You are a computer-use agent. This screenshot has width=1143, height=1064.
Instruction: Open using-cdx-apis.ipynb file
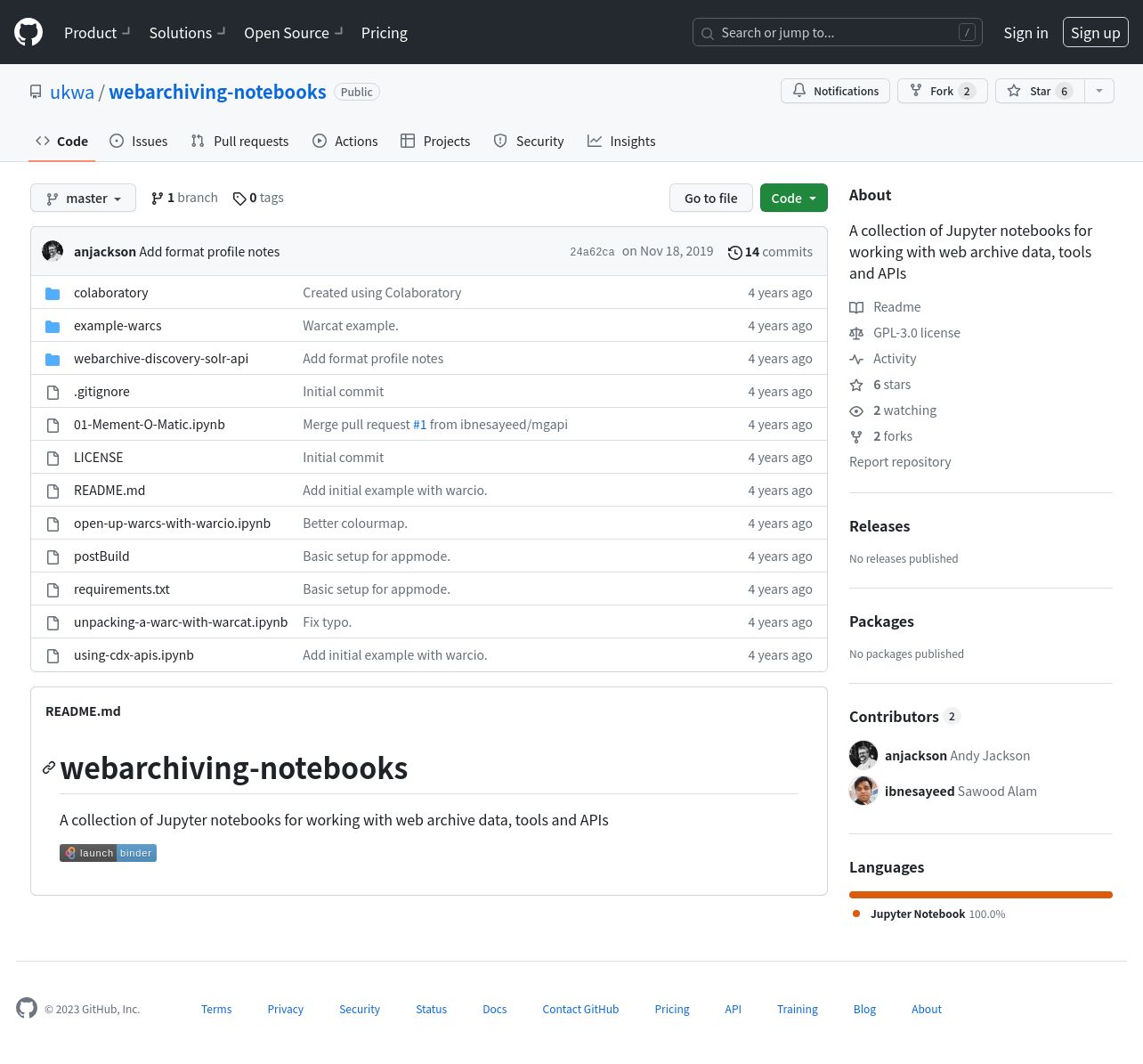tap(134, 655)
